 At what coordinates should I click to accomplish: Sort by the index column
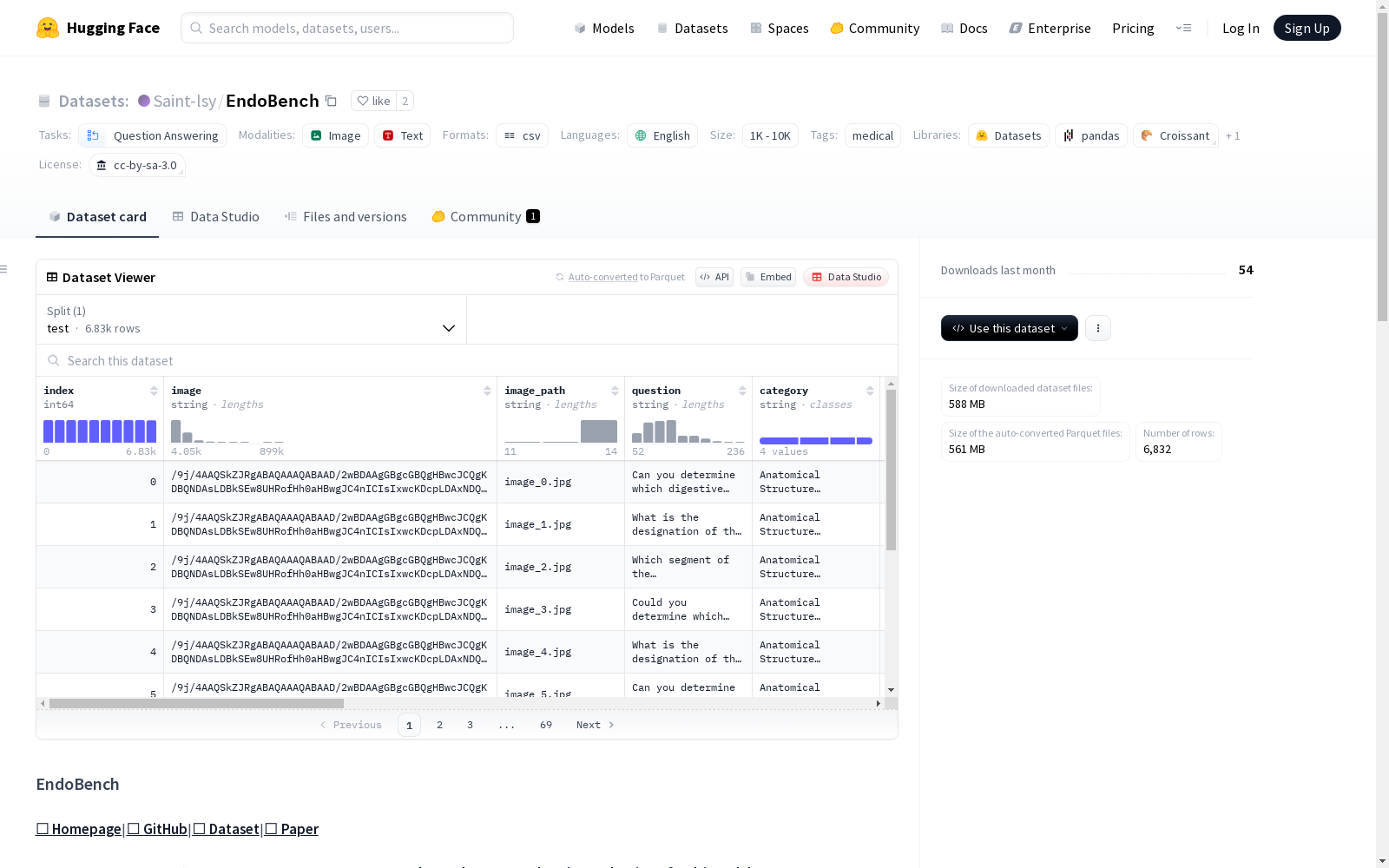[154, 391]
